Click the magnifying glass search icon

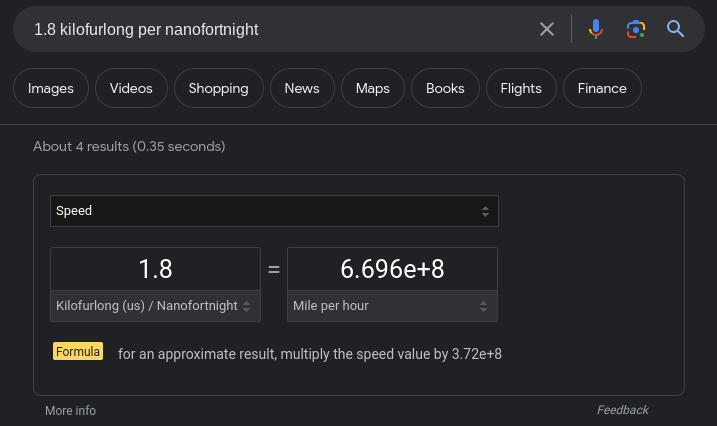(x=675, y=29)
